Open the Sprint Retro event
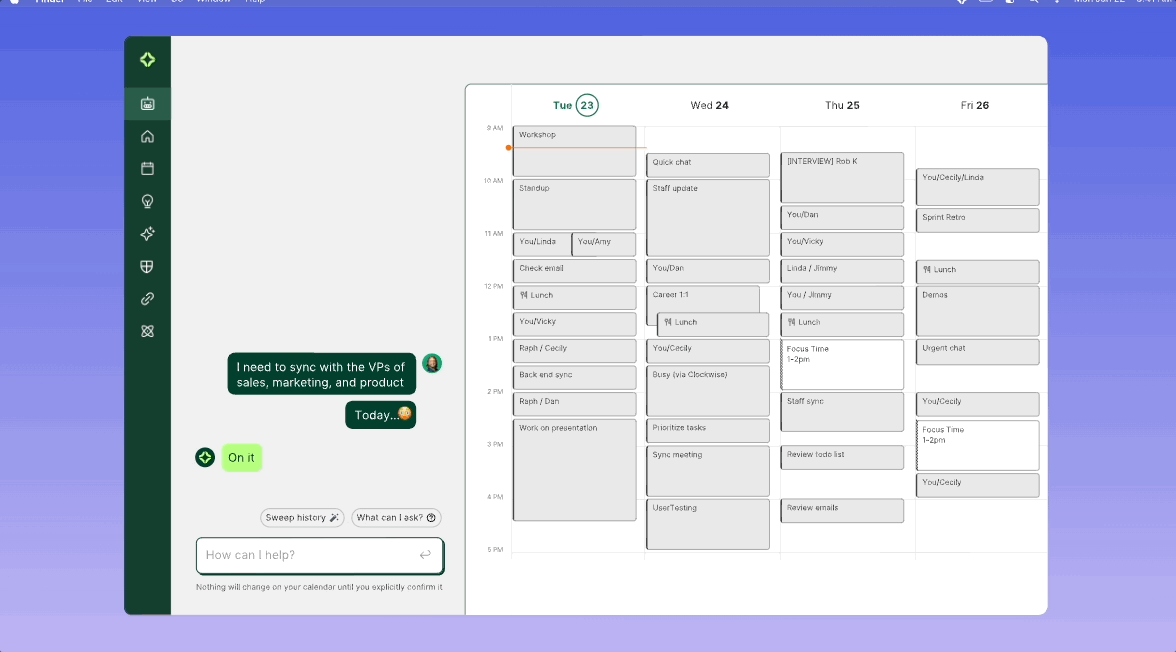This screenshot has width=1176, height=652. point(977,221)
